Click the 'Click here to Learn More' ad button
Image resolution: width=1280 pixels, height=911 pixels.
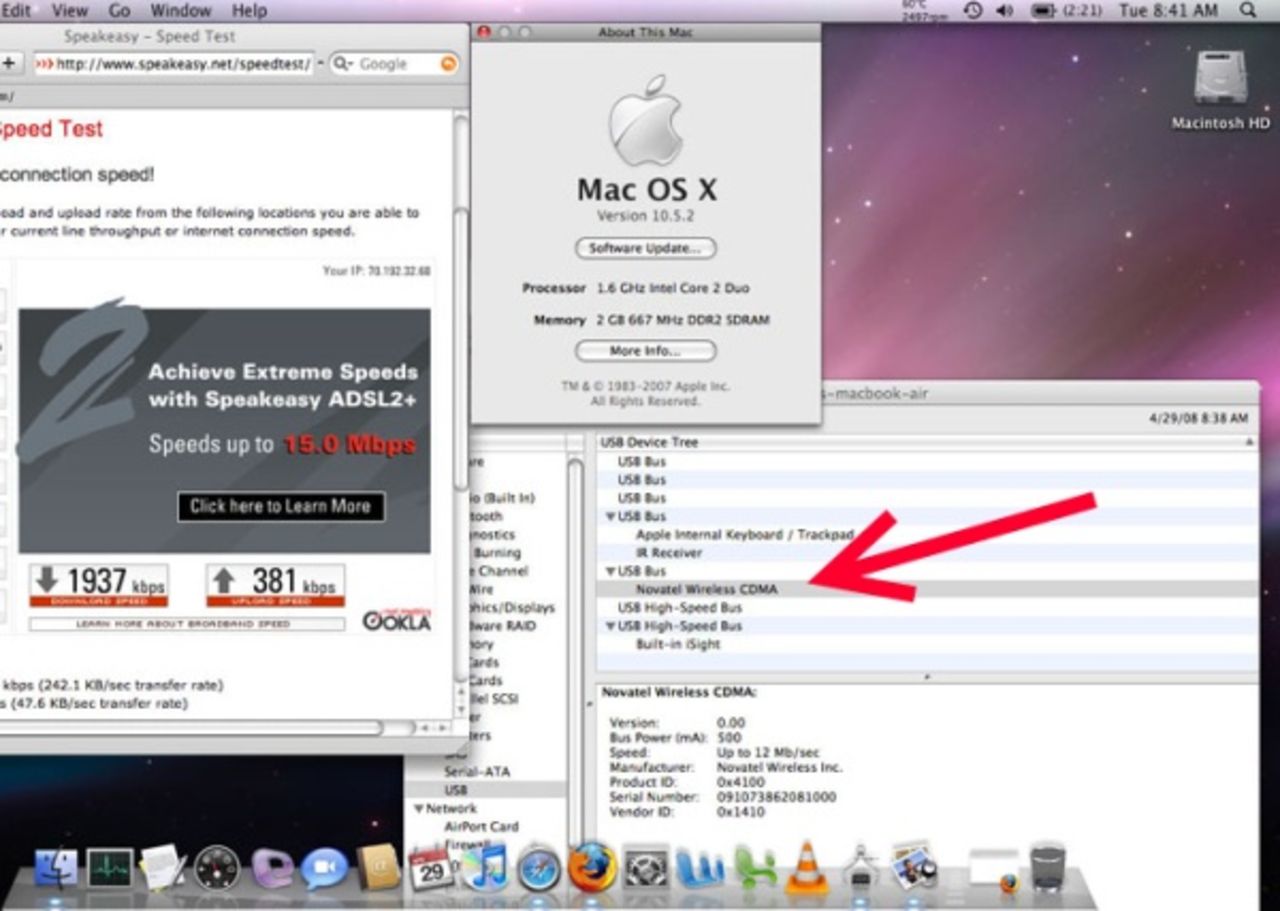point(280,507)
